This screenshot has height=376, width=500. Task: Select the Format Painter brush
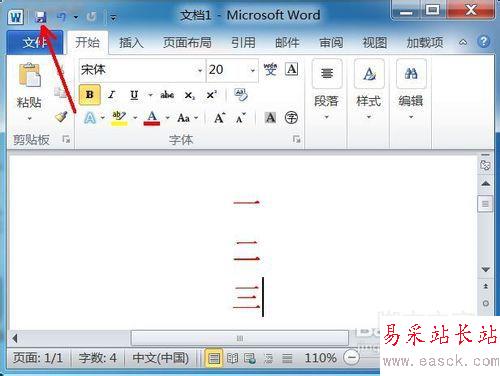tap(61, 116)
